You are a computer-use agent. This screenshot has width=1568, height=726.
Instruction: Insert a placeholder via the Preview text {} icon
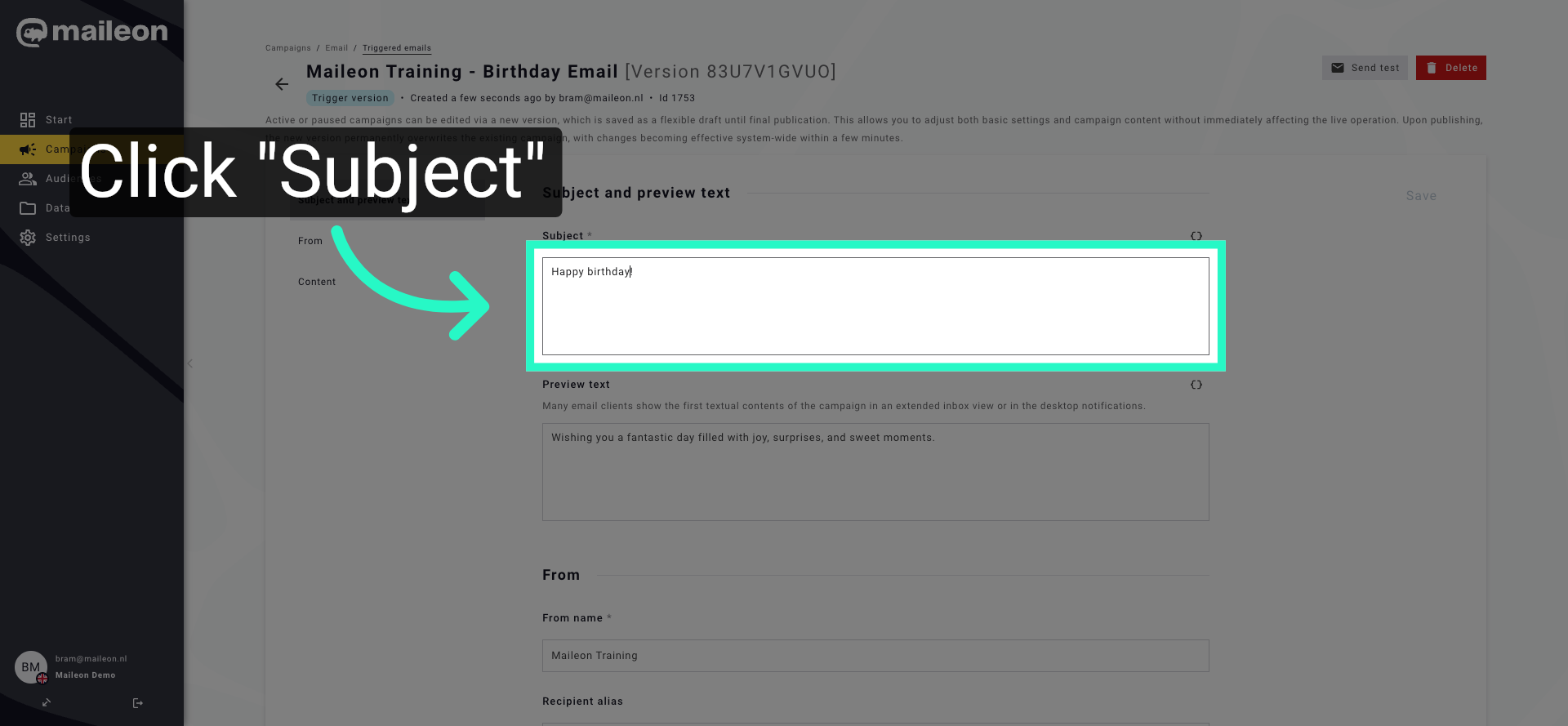[x=1196, y=385]
